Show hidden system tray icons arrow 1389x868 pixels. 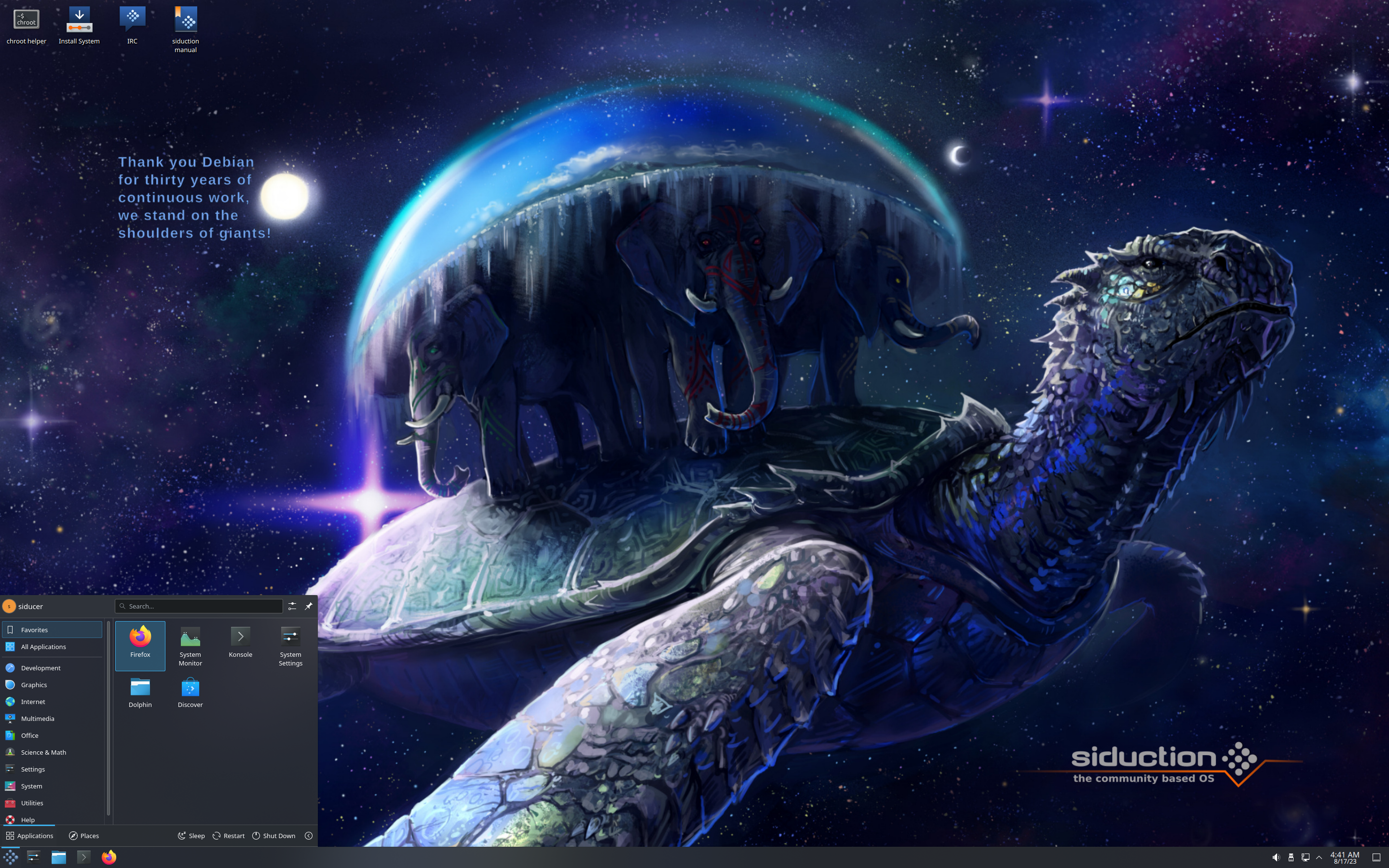[x=1319, y=857]
